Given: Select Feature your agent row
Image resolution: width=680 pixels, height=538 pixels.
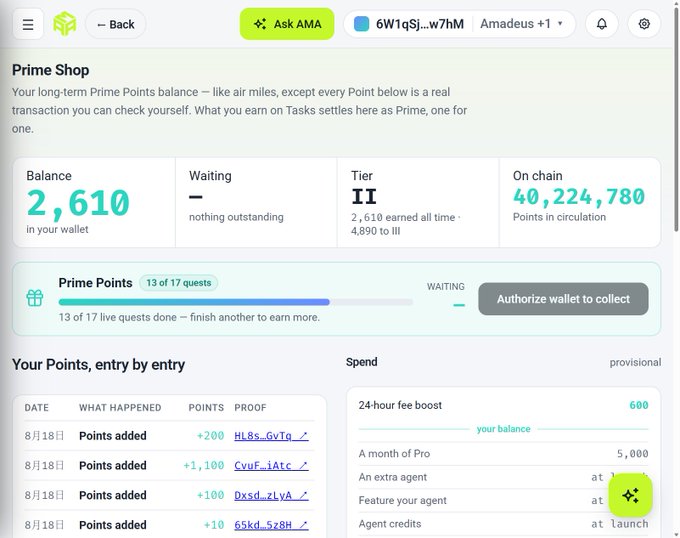Looking at the screenshot, I should [x=503, y=501].
